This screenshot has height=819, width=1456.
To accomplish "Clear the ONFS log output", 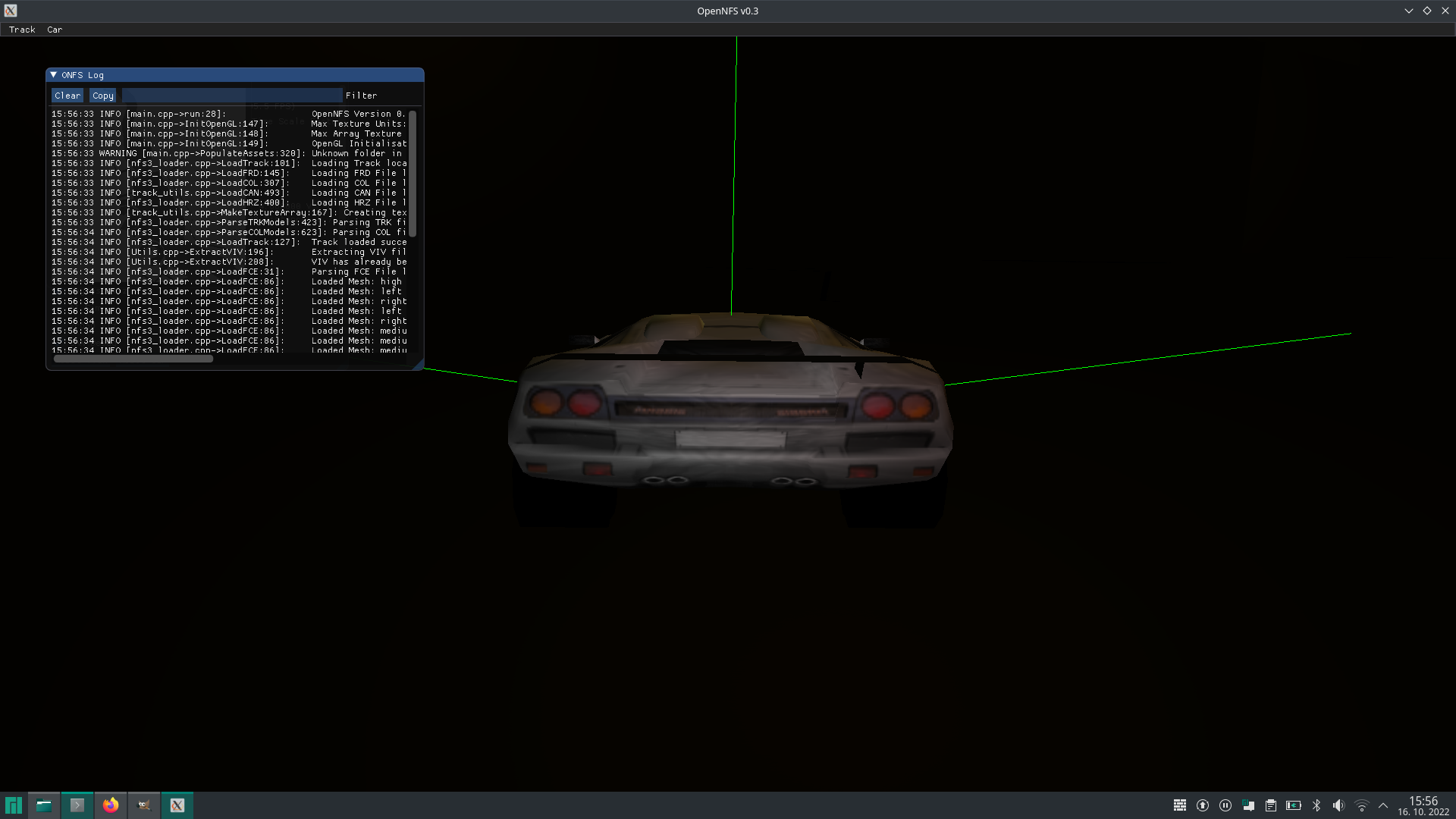I will (x=67, y=95).
